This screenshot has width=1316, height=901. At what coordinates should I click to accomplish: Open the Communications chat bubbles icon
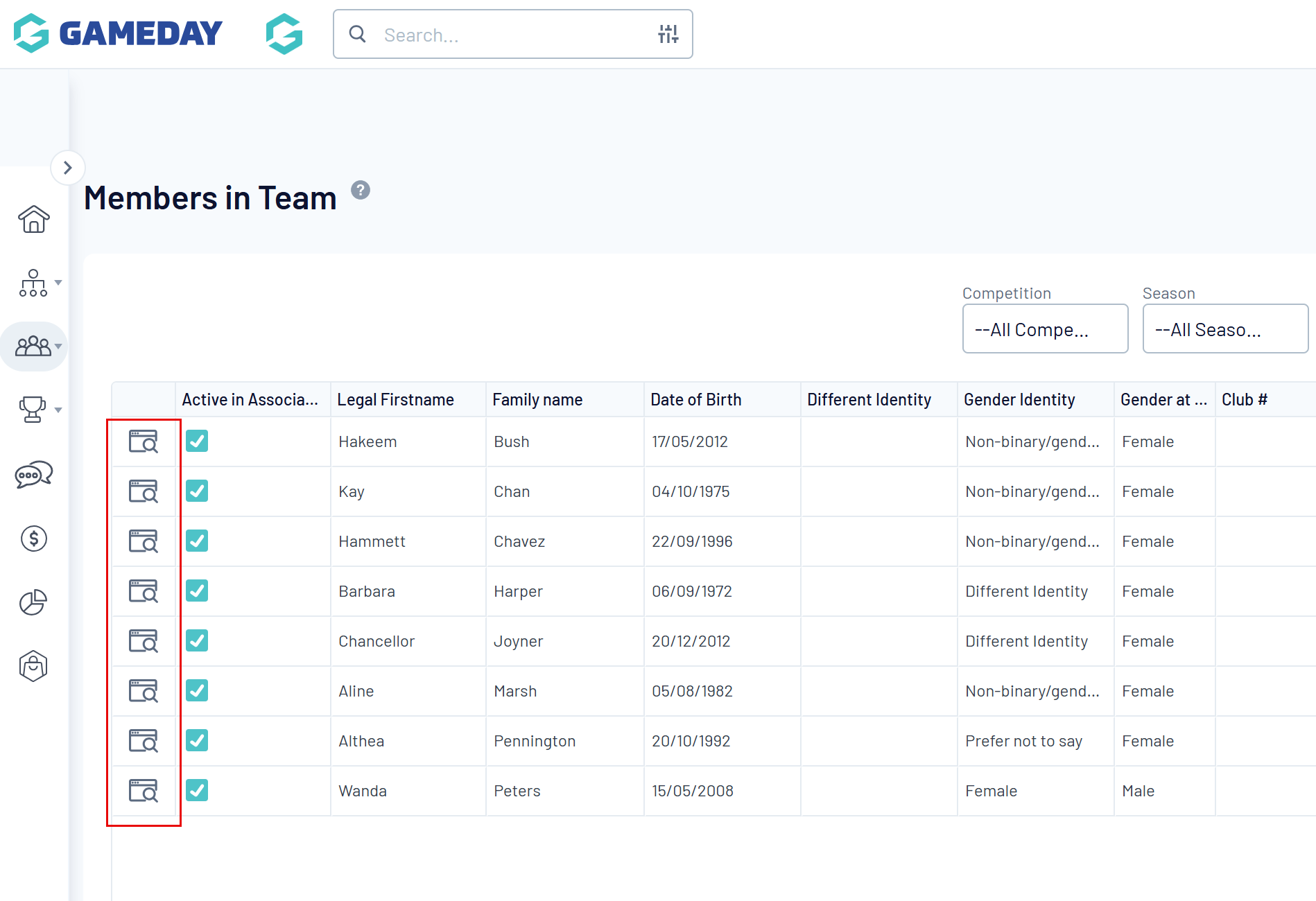(x=33, y=475)
